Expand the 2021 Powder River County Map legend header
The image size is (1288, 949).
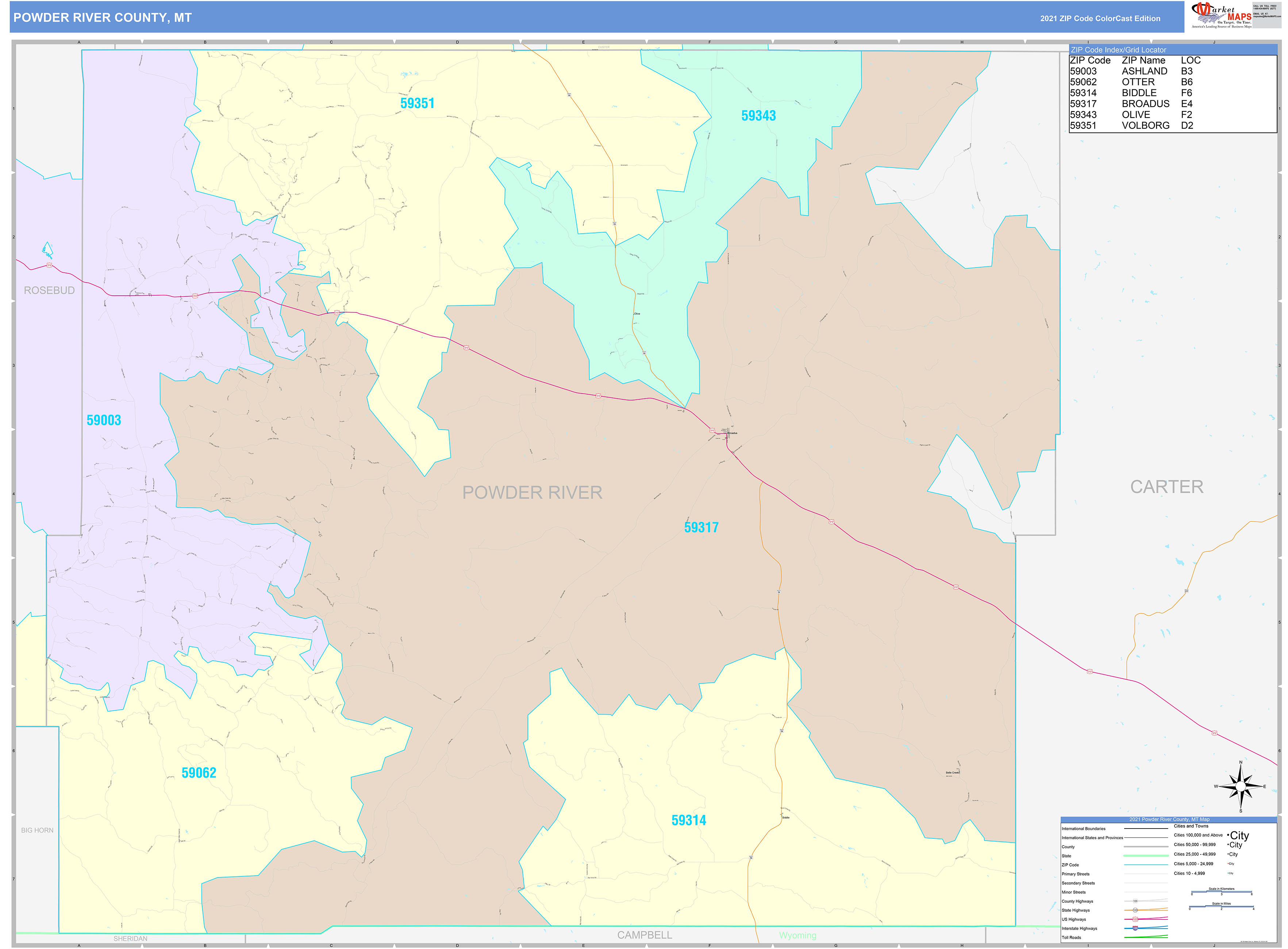pos(1169,819)
